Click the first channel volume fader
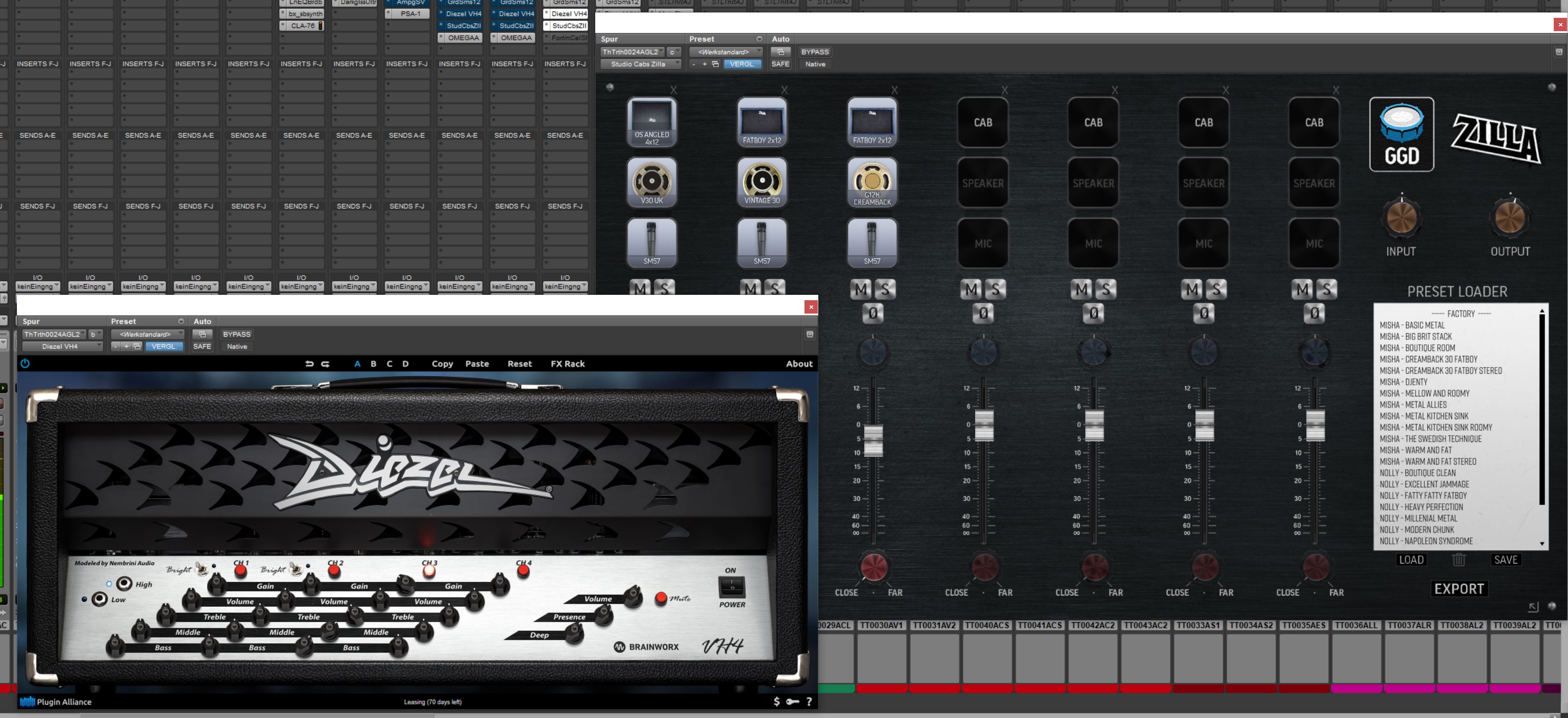The height and width of the screenshot is (718, 1568). tap(873, 440)
